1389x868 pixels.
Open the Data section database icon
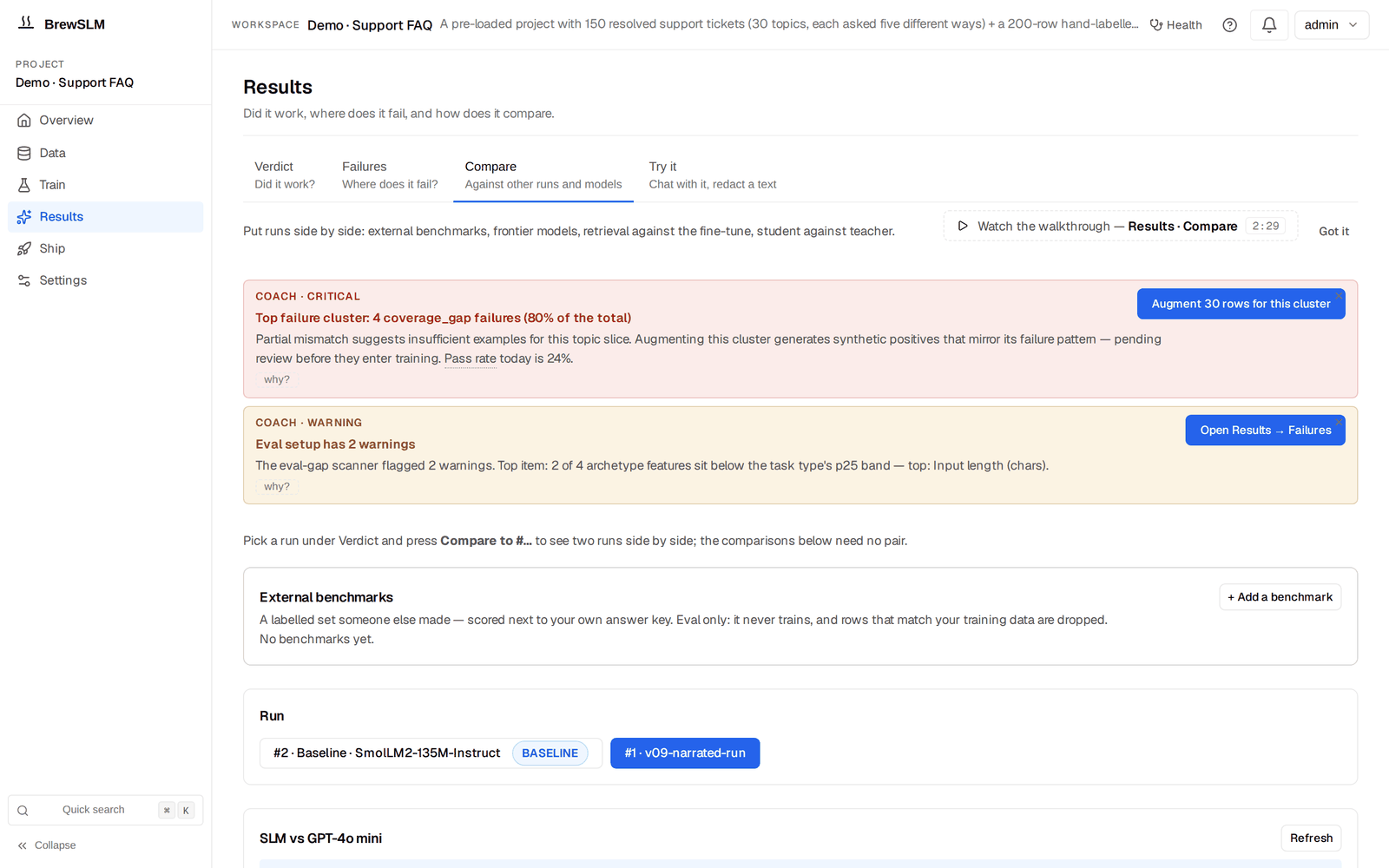click(x=24, y=153)
